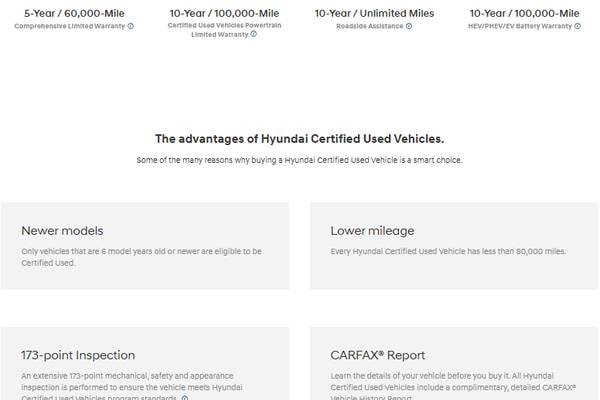Click info icon after Powertrain Limited Warranty
The image size is (600, 400).
pos(253,34)
